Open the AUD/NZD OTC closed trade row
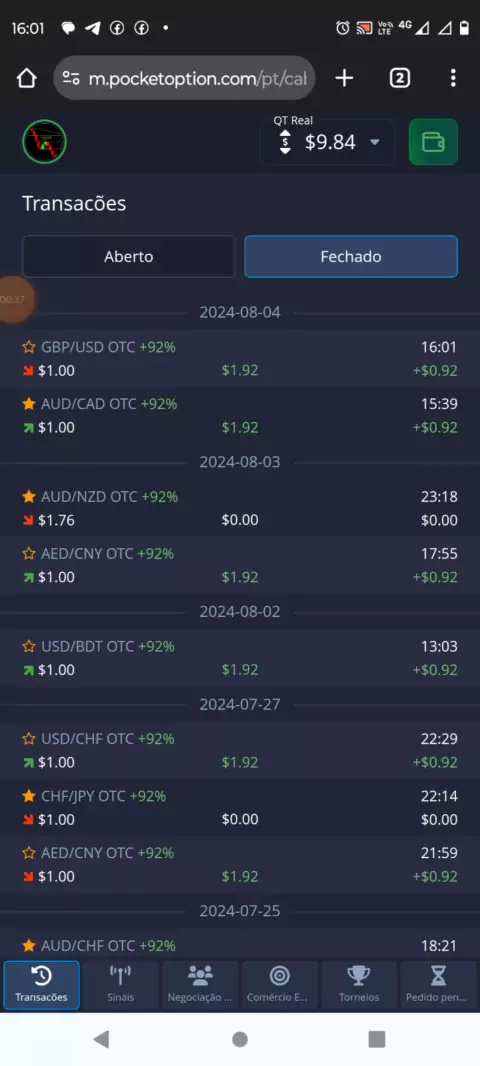Viewport: 480px width, 1066px height. click(x=240, y=508)
